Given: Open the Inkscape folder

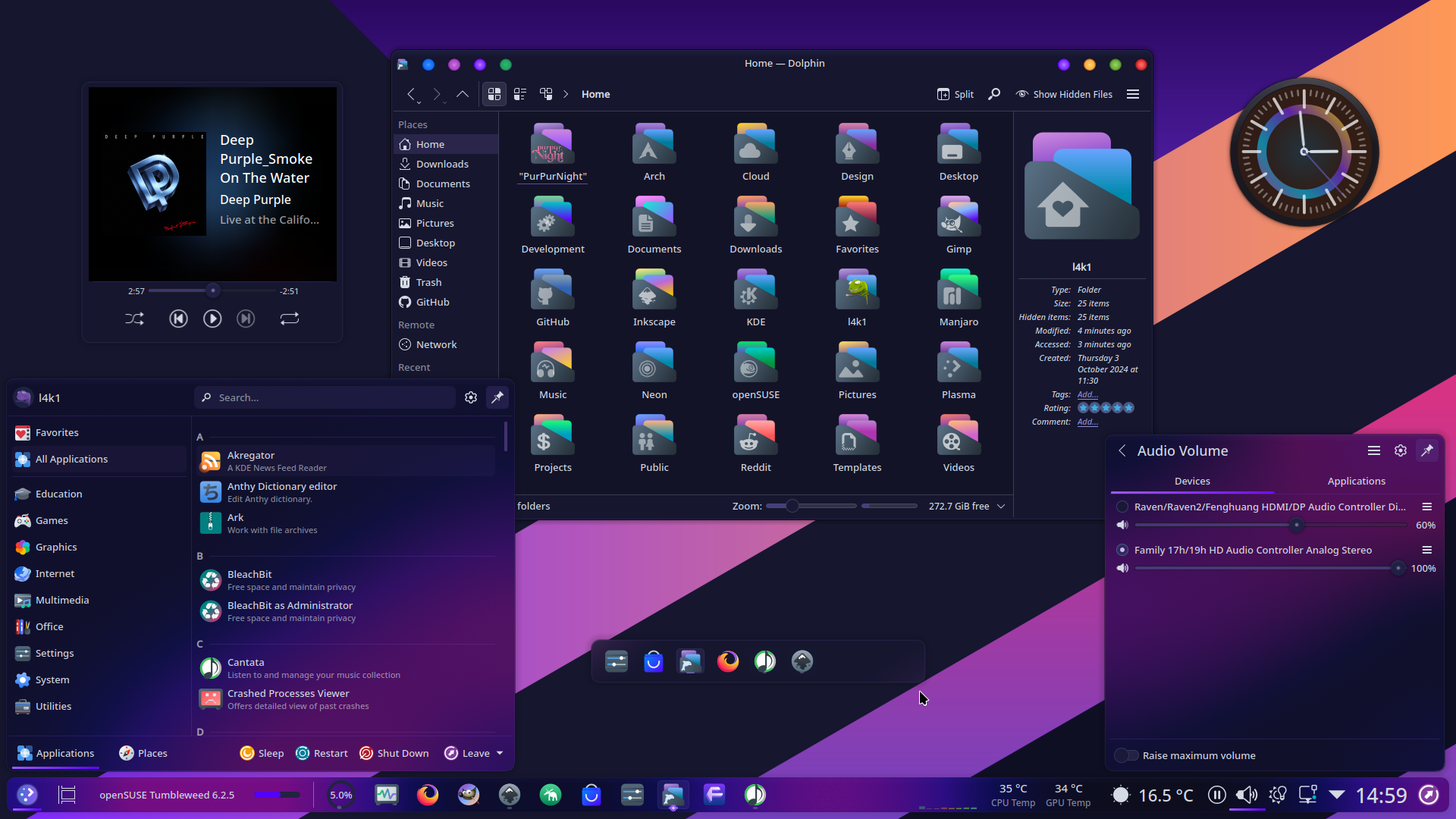Looking at the screenshot, I should click(654, 297).
